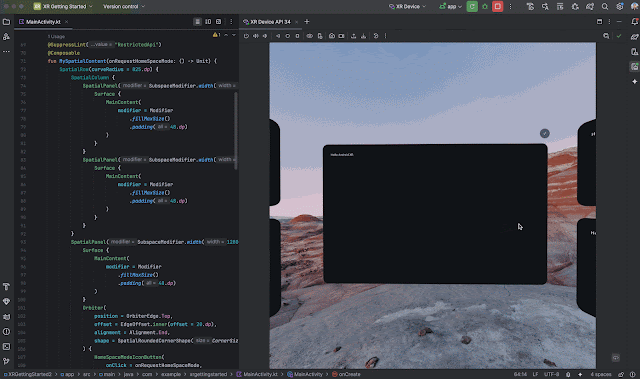This screenshot has width=640, height=379.
Task: Click the user account avatar icon
Action: (x=634, y=7)
